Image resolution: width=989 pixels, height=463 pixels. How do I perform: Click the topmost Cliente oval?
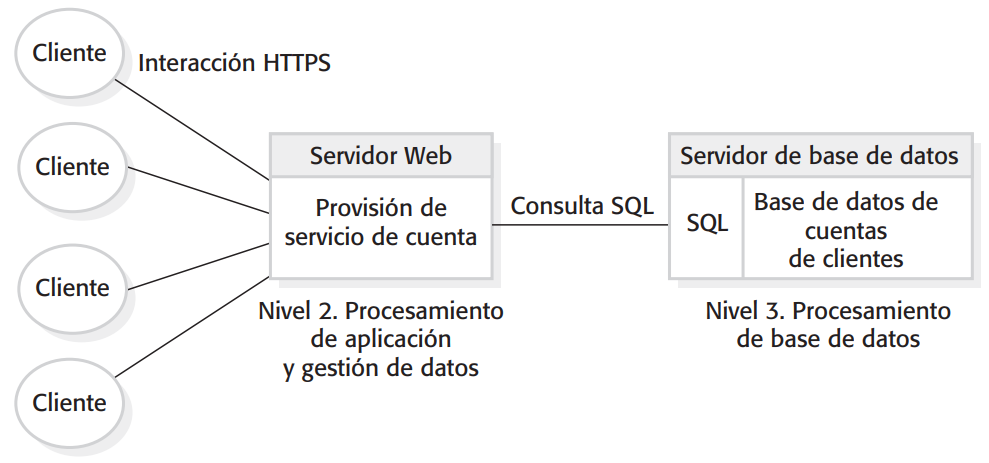(x=70, y=52)
